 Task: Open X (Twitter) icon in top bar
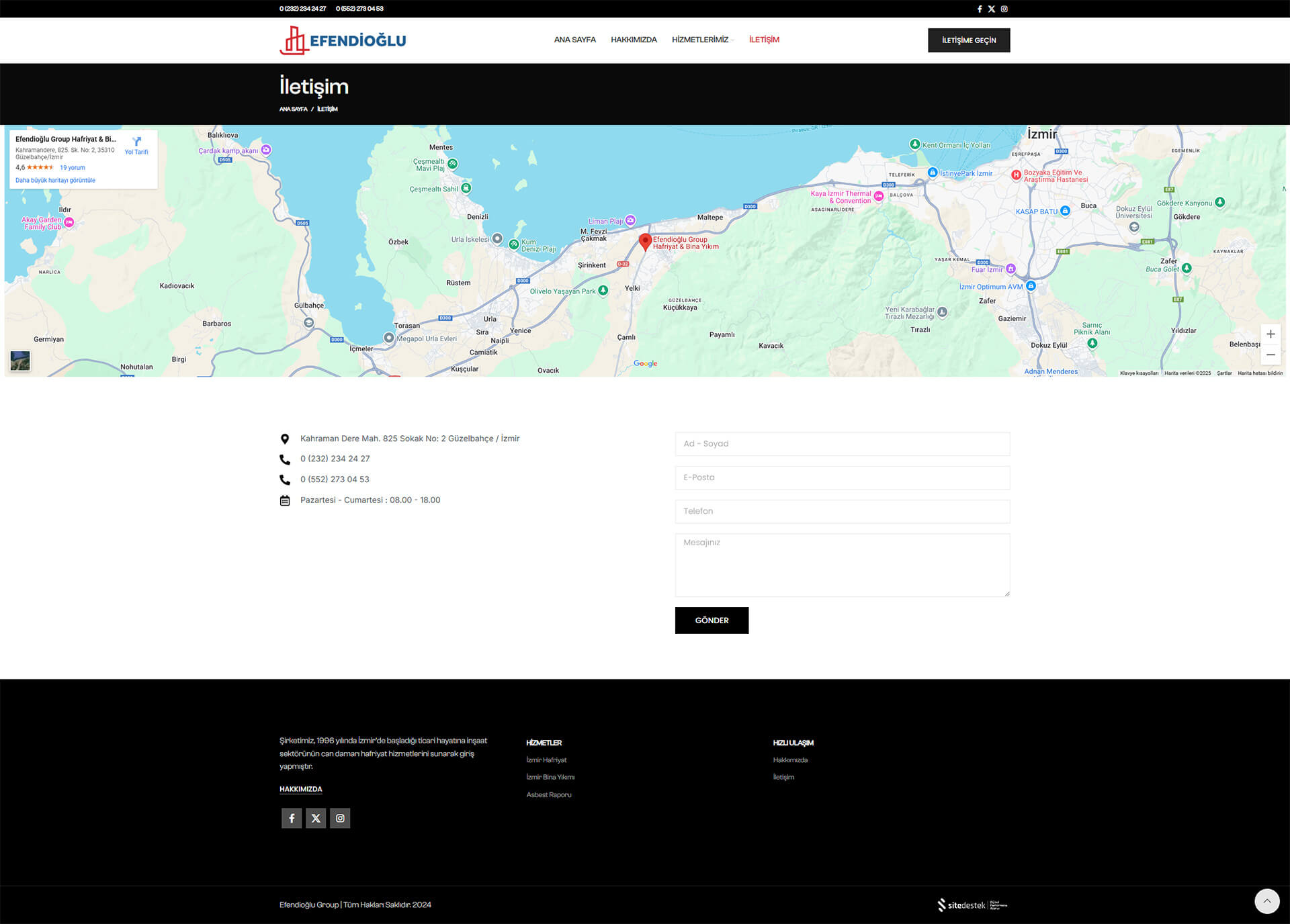(991, 9)
